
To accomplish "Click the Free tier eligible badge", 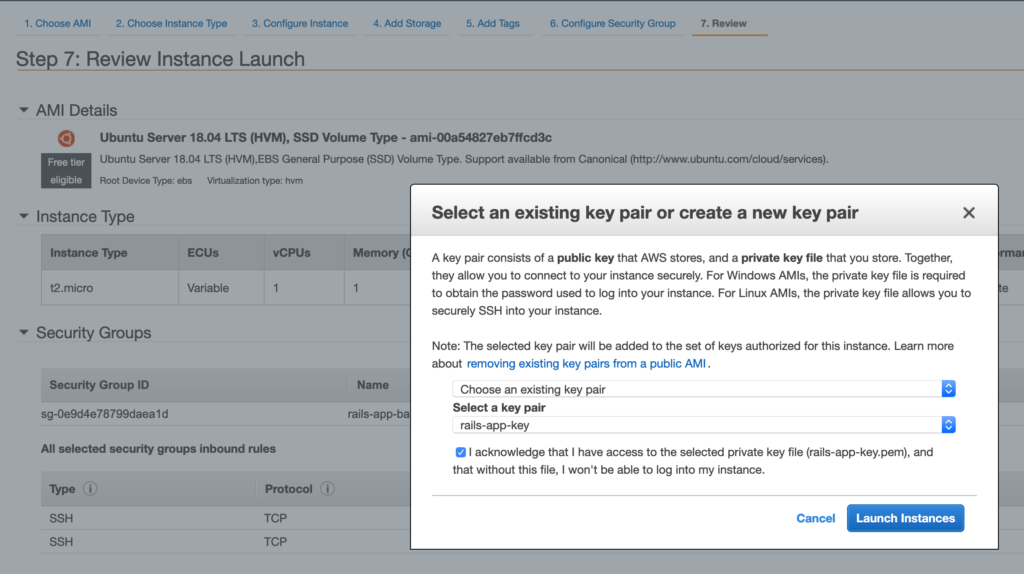I will [x=66, y=171].
